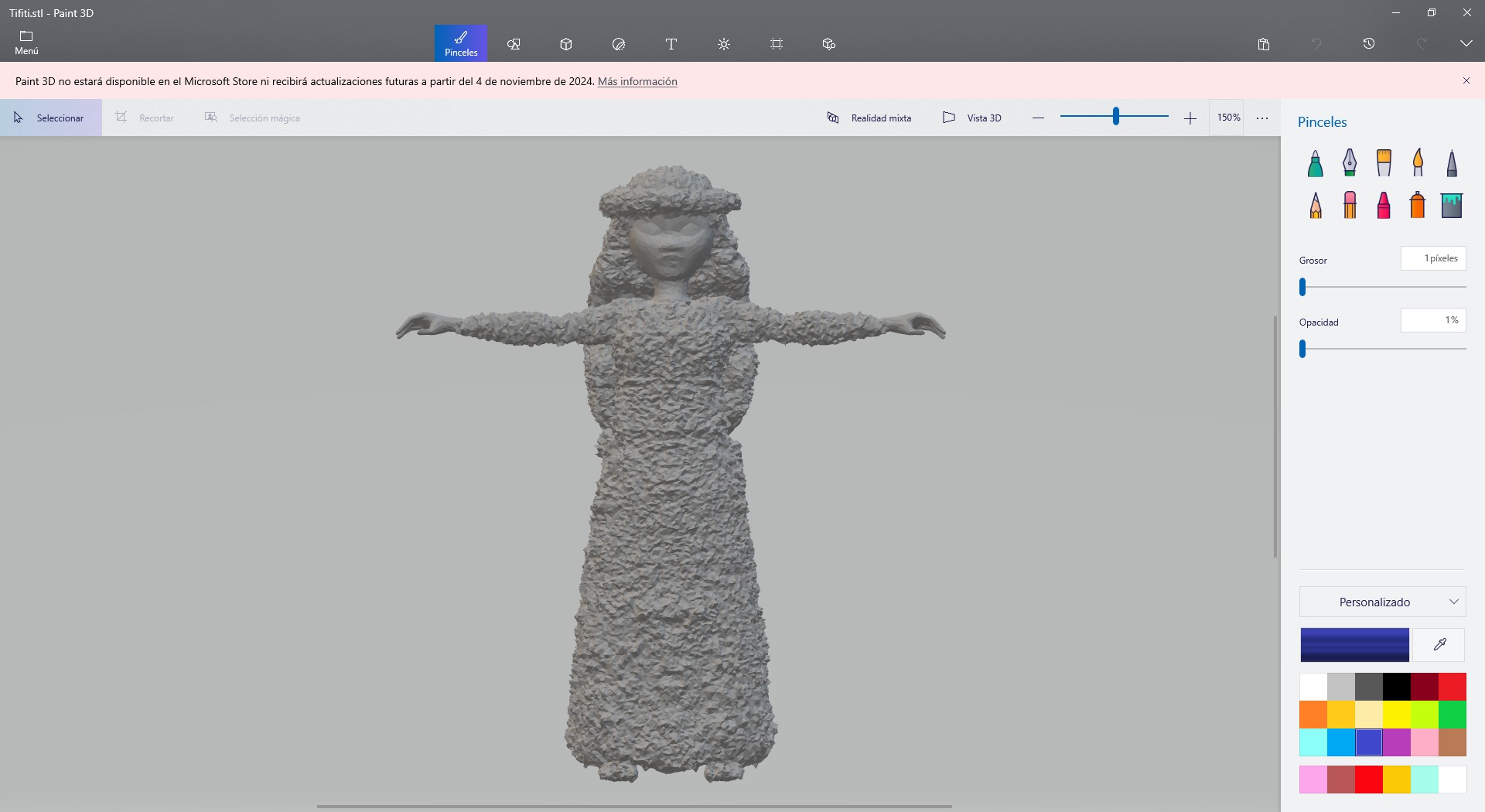Open the Text tool tab
Screen dimensions: 1485x812
(671, 44)
